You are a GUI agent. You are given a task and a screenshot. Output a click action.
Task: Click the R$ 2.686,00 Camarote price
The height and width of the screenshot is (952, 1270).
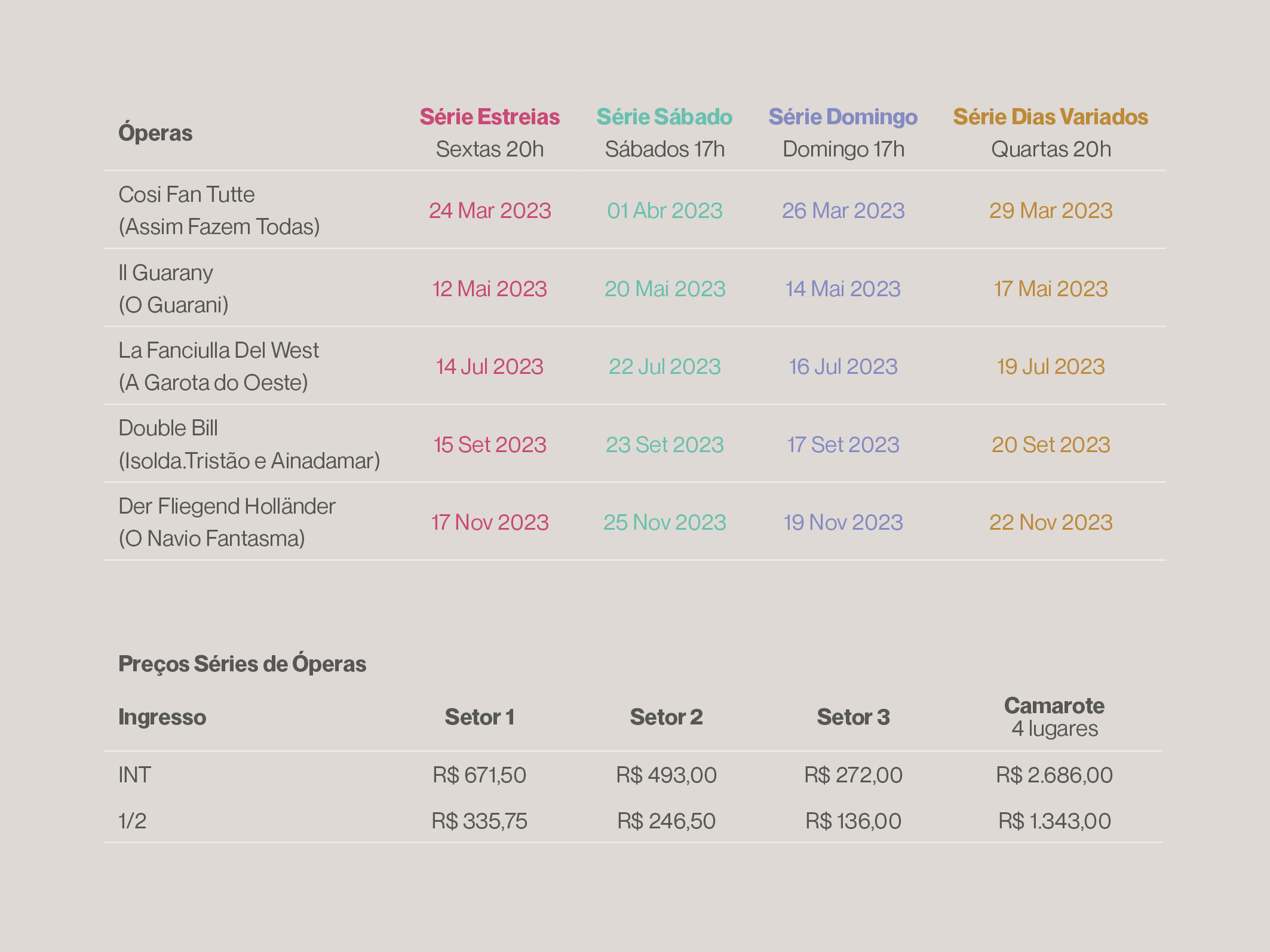point(1054,775)
